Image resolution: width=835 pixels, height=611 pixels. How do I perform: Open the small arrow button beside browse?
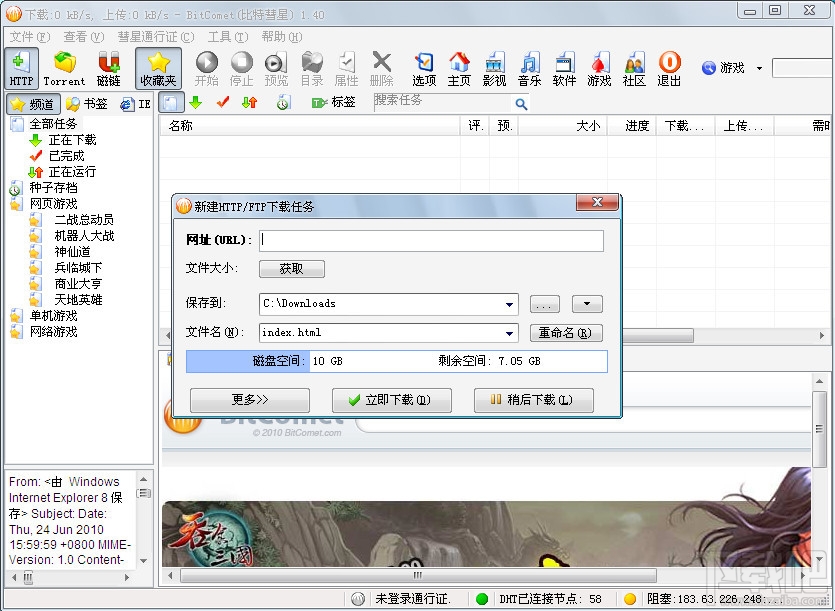click(587, 304)
